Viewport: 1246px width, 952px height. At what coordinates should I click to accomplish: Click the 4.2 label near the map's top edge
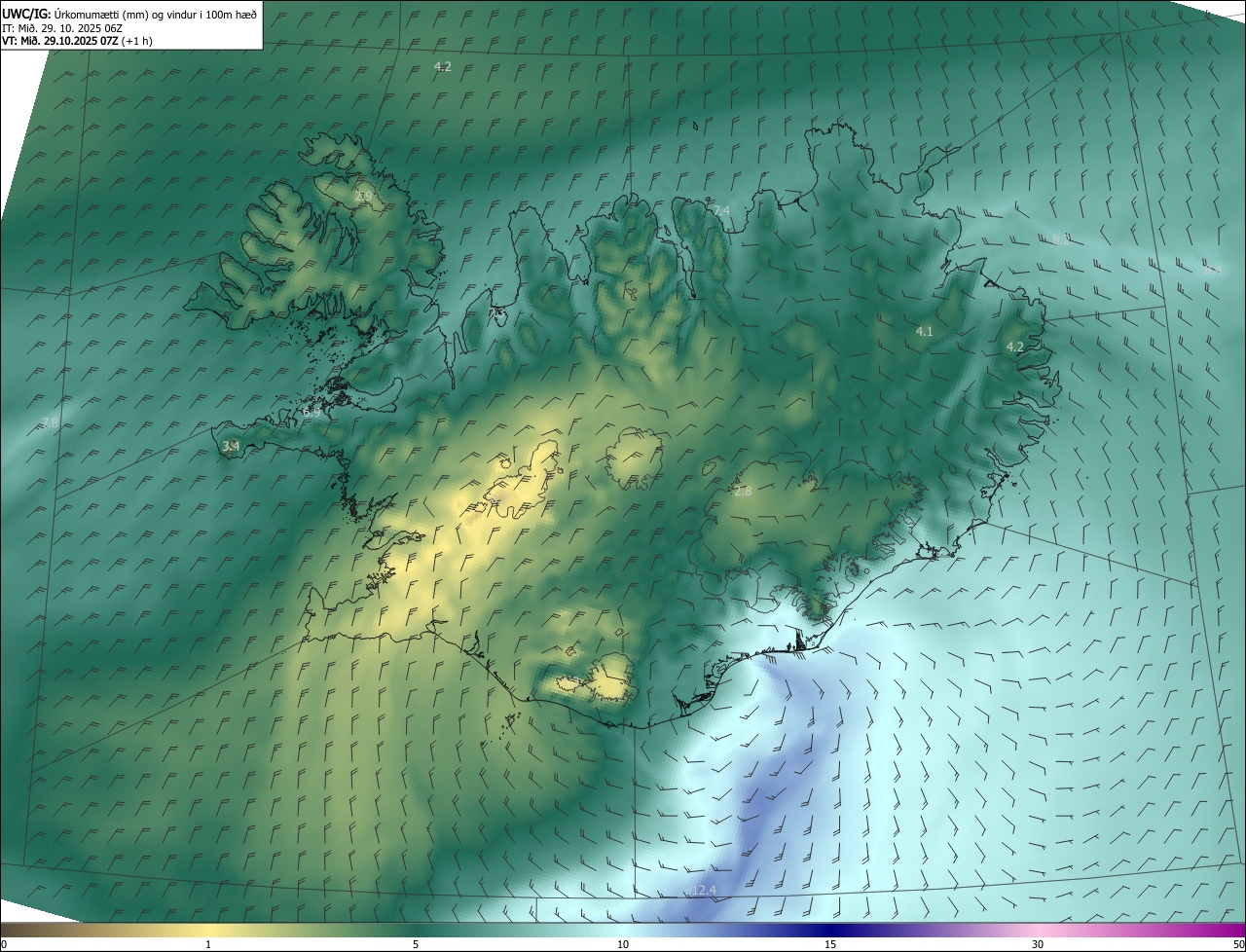(443, 66)
